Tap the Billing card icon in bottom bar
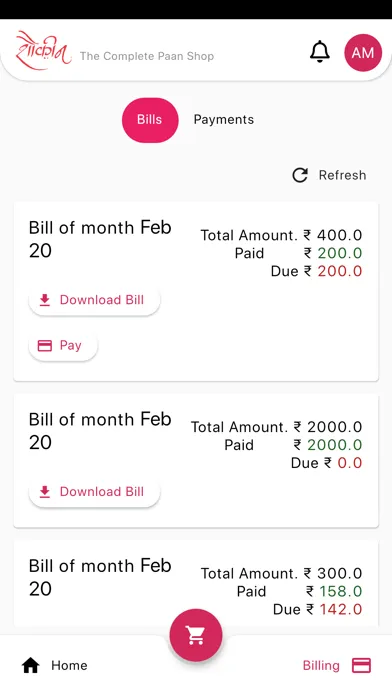 click(361, 665)
